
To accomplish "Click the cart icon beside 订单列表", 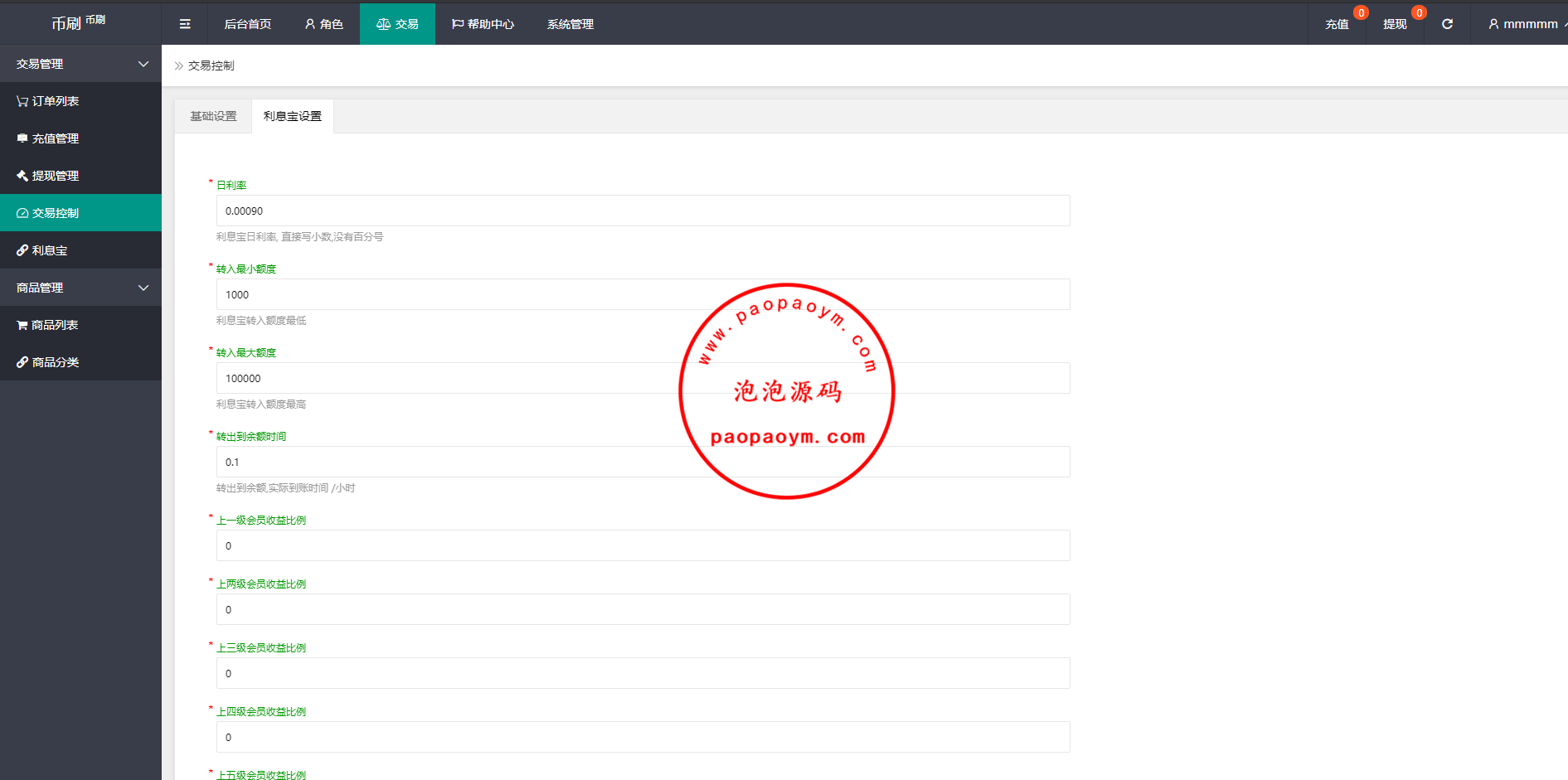I will [x=22, y=101].
